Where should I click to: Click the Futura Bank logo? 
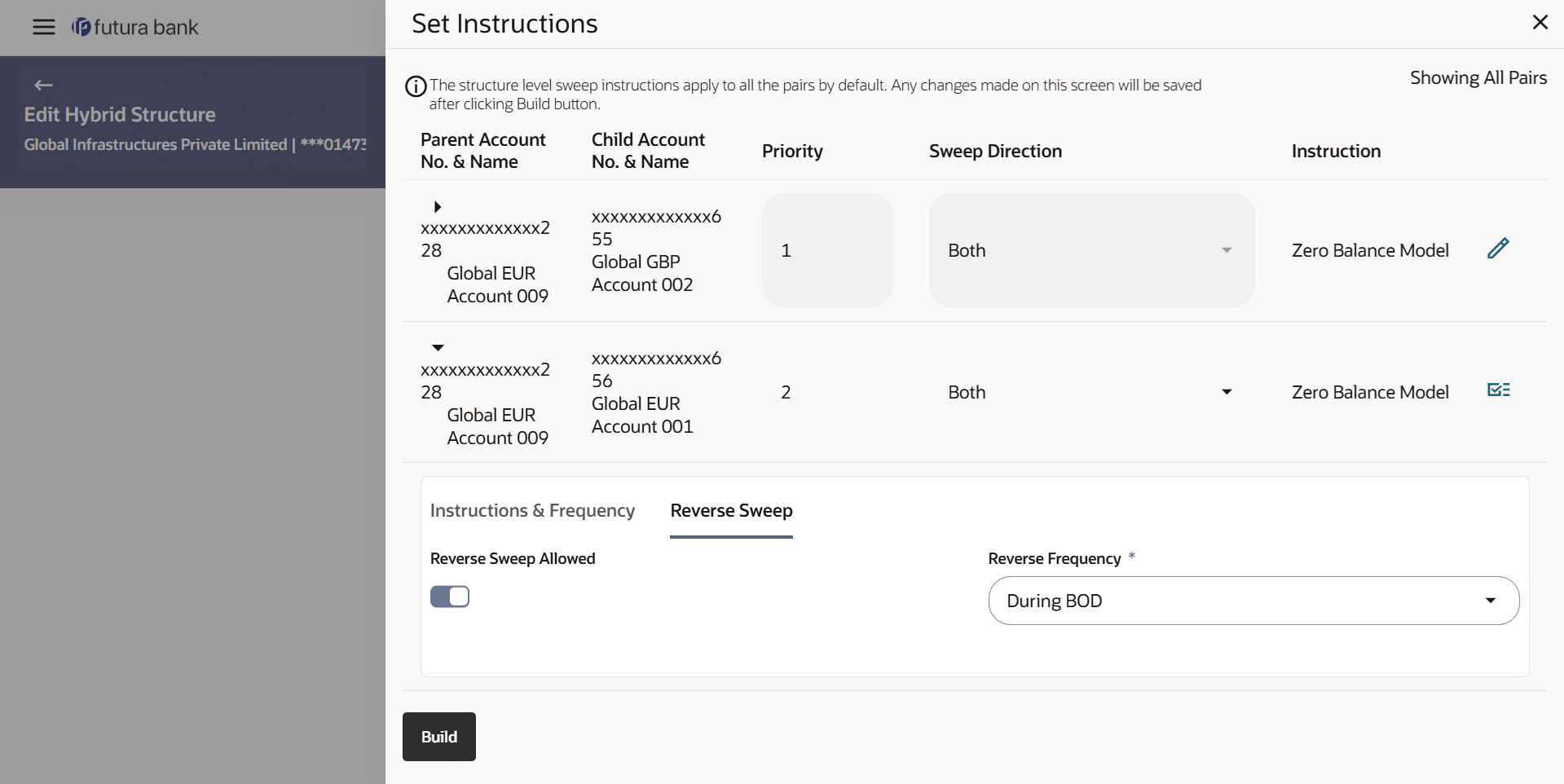[x=135, y=28]
